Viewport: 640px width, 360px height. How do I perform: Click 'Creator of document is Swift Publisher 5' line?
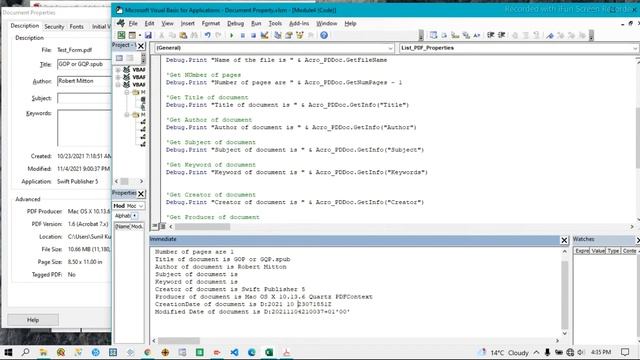230,289
